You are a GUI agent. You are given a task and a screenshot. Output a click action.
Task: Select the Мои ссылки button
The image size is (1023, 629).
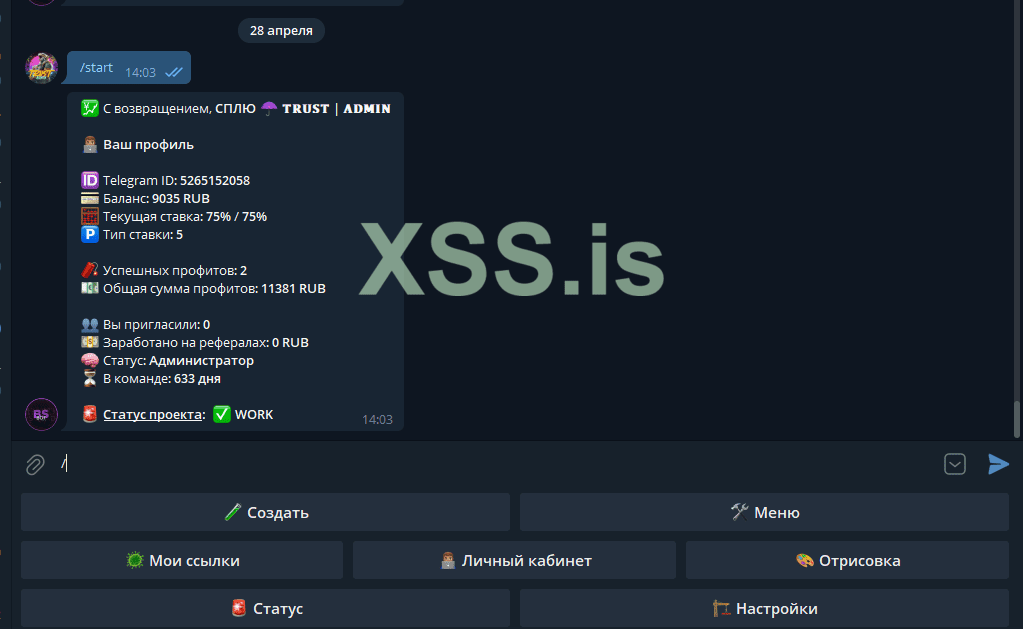point(182,560)
